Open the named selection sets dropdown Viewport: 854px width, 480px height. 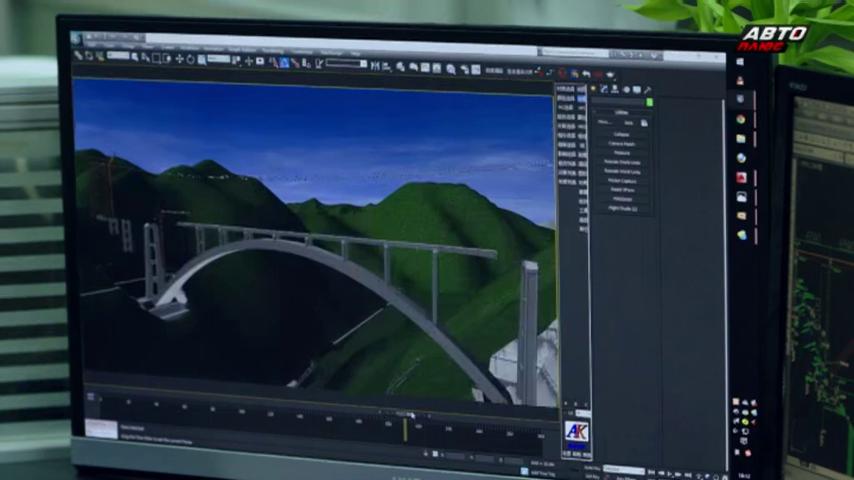(346, 64)
